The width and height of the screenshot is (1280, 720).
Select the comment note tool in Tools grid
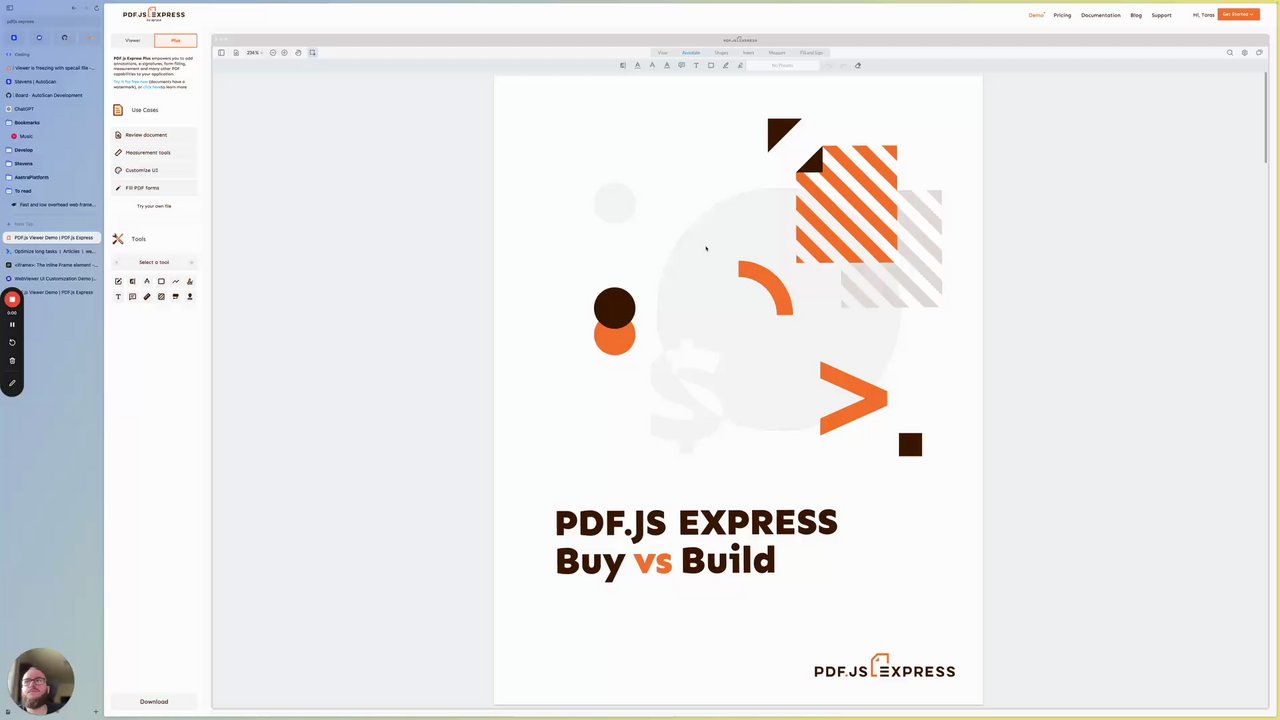coord(132,297)
